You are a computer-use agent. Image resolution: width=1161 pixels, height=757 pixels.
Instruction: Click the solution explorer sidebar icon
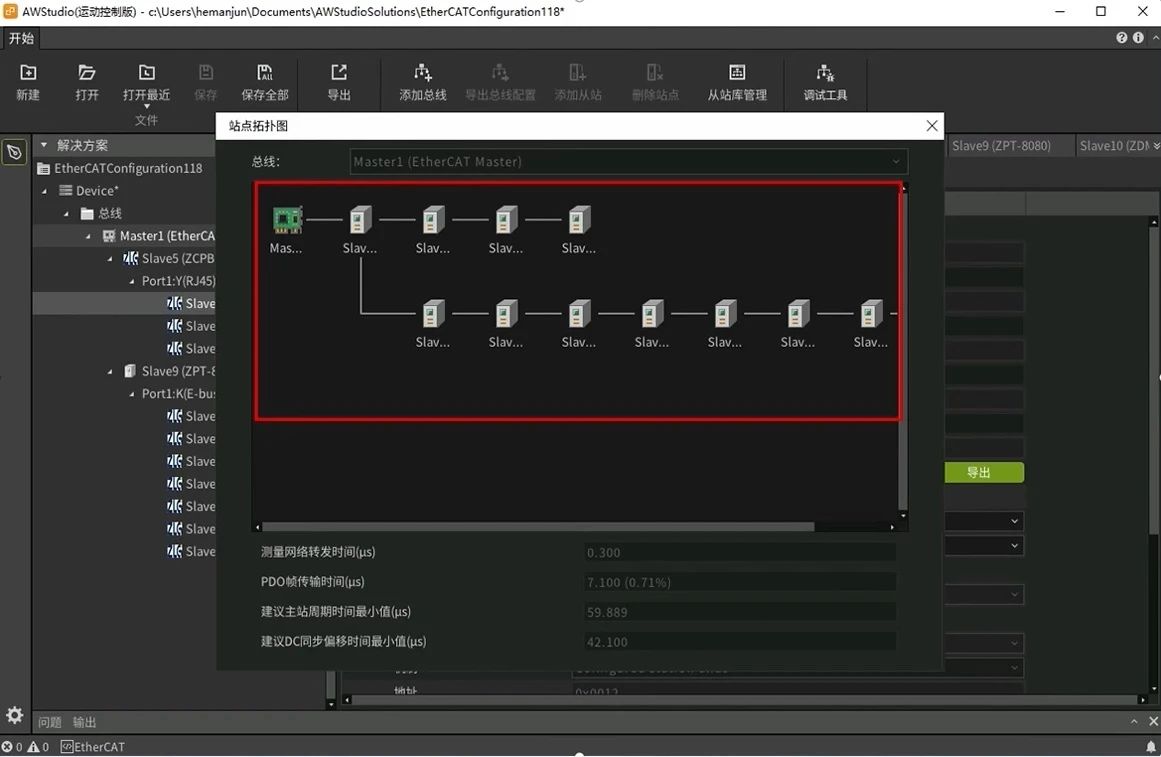[14, 153]
